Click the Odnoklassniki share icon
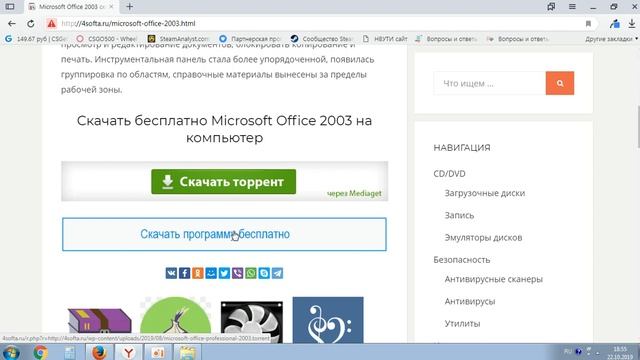 (x=198, y=273)
